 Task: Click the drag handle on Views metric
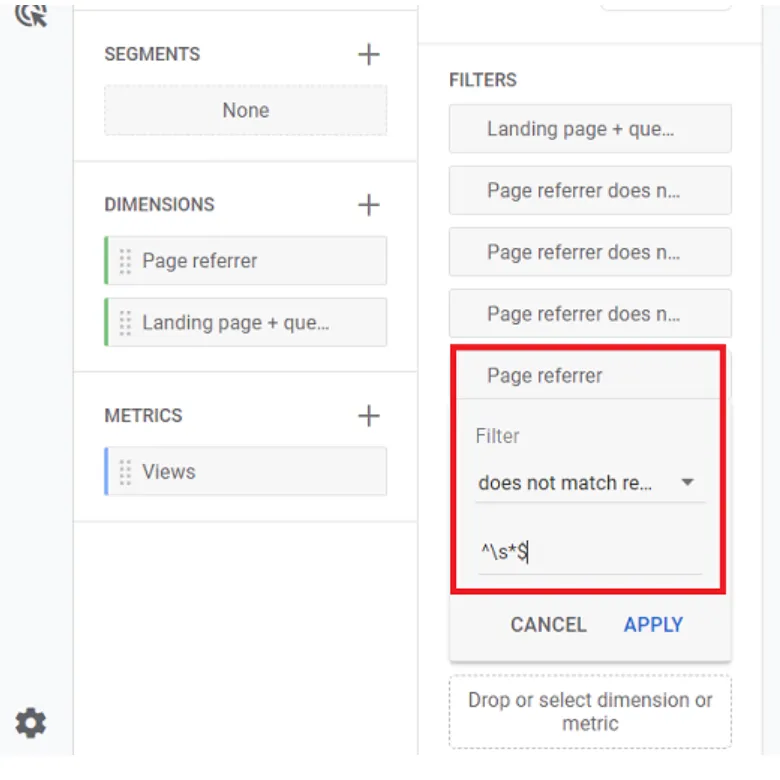[x=125, y=472]
